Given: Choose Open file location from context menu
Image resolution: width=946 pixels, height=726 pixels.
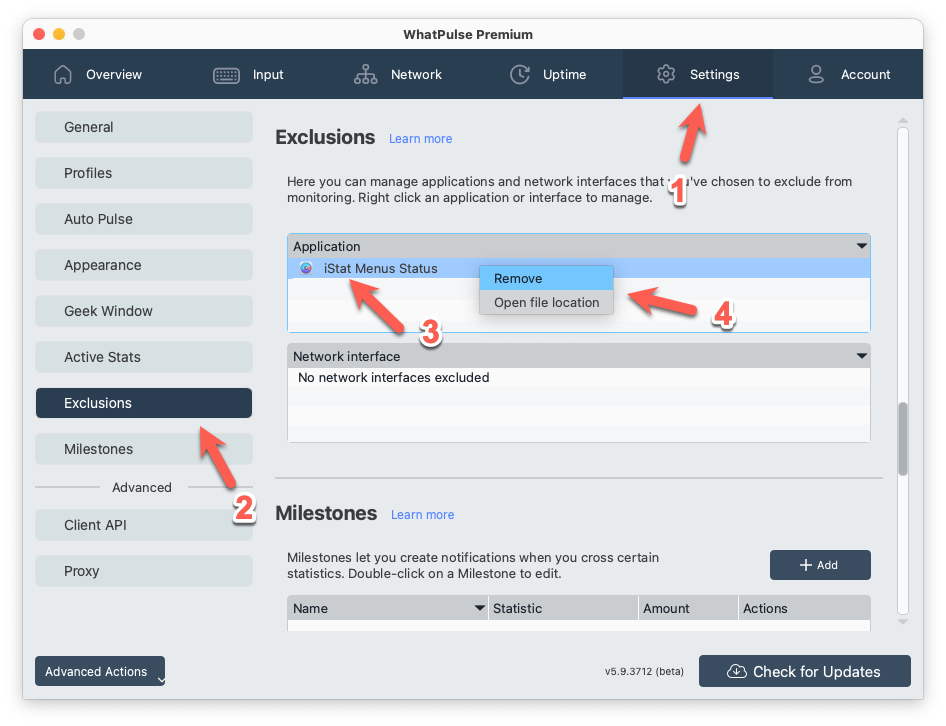Looking at the screenshot, I should [547, 302].
